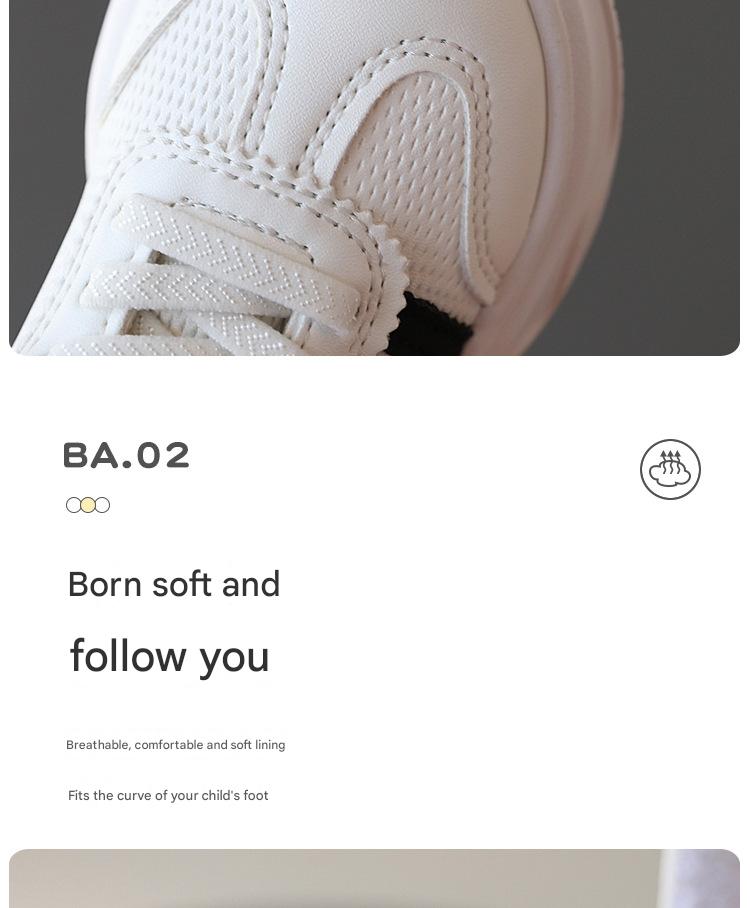Click "Breathable, comfortable and soft lining" text
This screenshot has height=908, width=750.
point(175,745)
